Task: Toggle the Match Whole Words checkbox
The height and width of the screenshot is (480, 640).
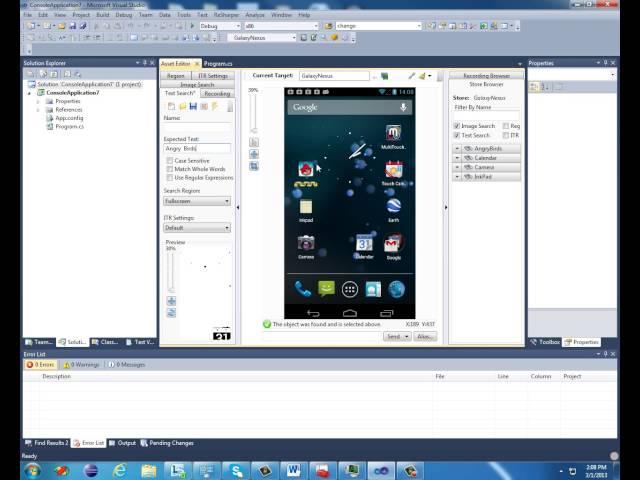Action: [170, 169]
